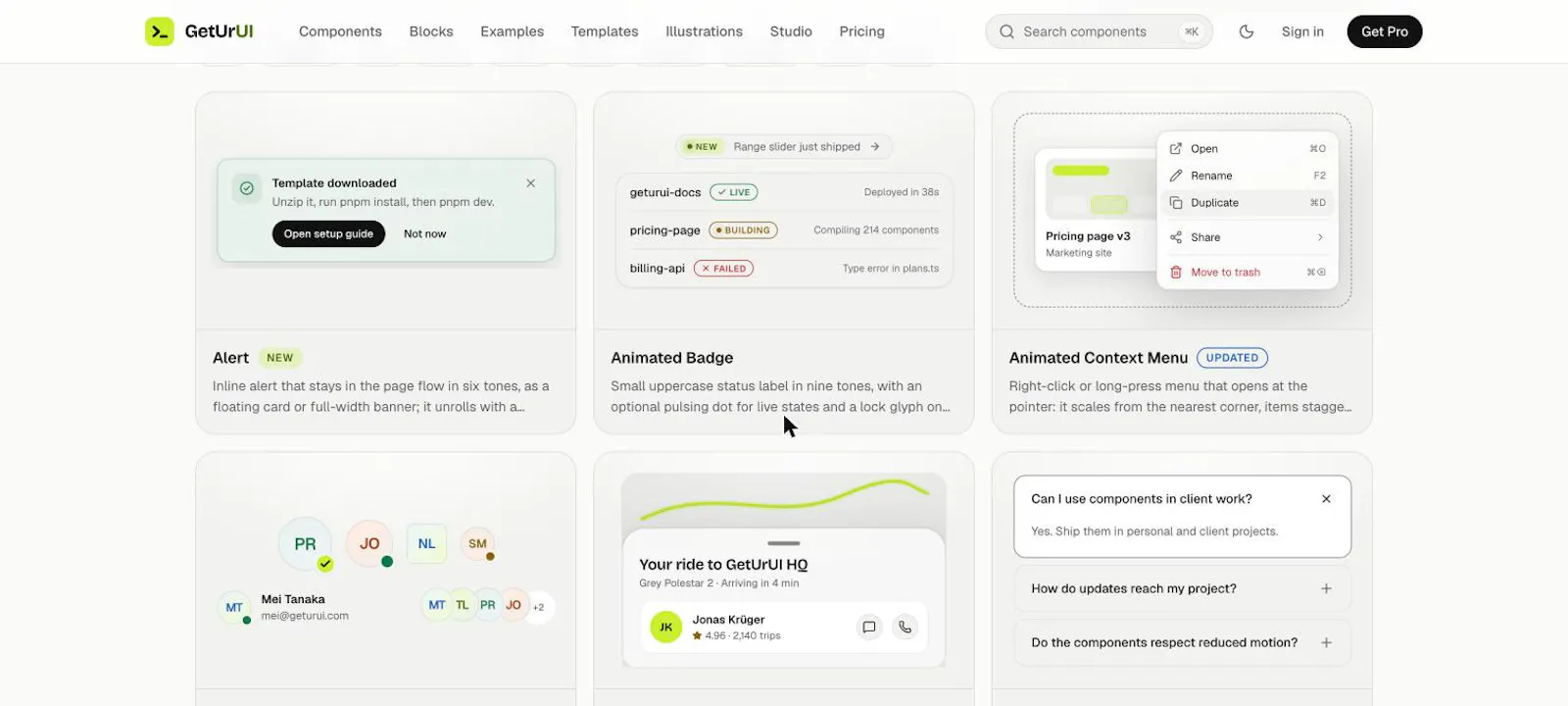This screenshot has height=706, width=1568.
Task: Click the Pricing page v3 thumbnail card
Action: click(1096, 210)
